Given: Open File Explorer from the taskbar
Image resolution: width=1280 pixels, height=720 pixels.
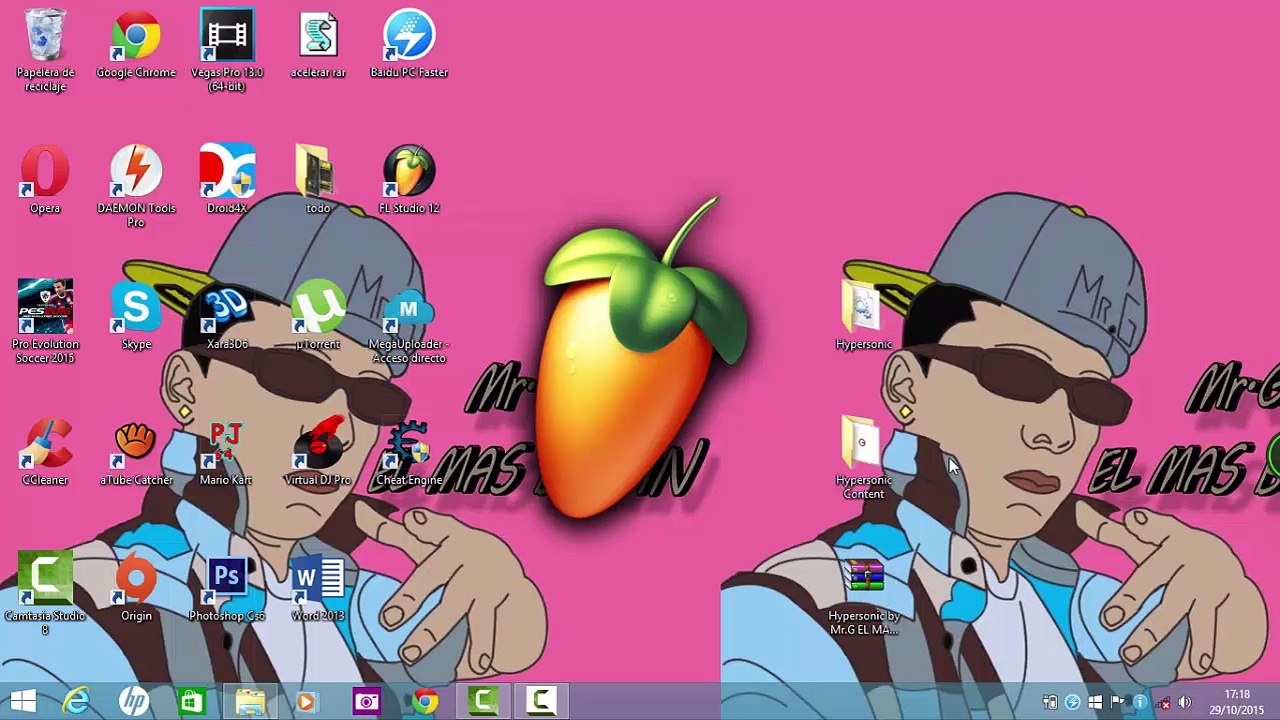Looking at the screenshot, I should [x=250, y=701].
